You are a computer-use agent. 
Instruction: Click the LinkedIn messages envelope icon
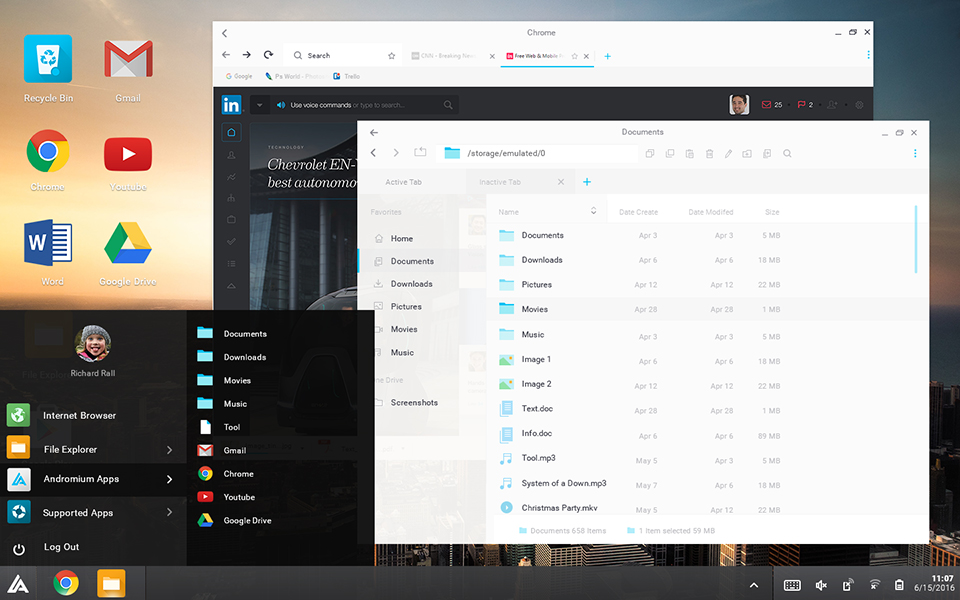click(767, 104)
